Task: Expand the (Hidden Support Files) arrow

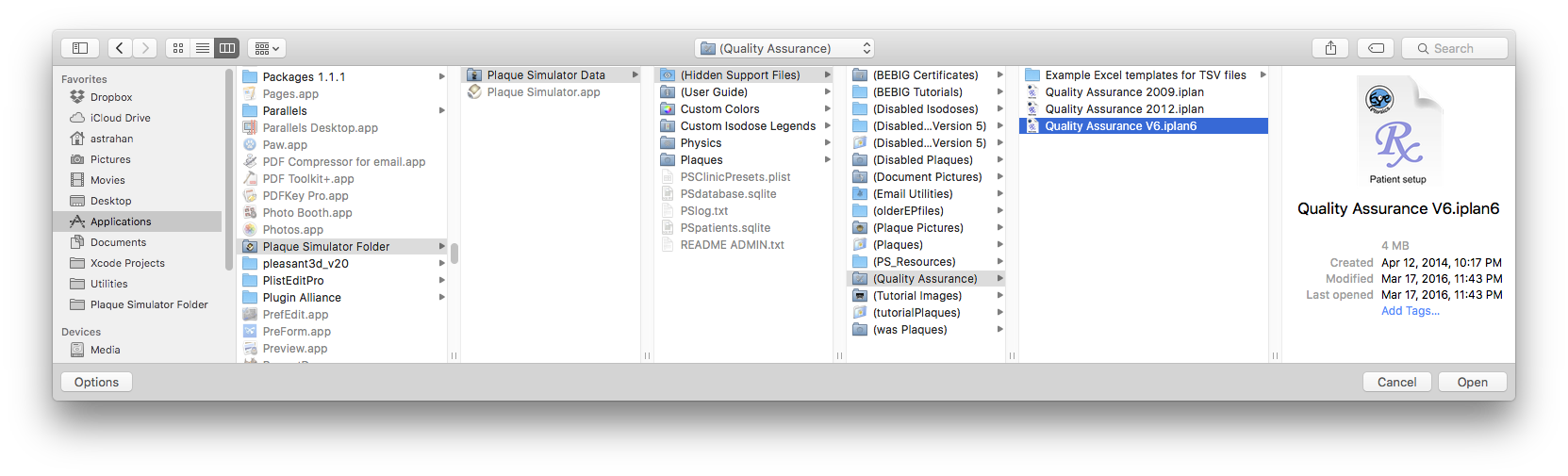Action: [828, 75]
